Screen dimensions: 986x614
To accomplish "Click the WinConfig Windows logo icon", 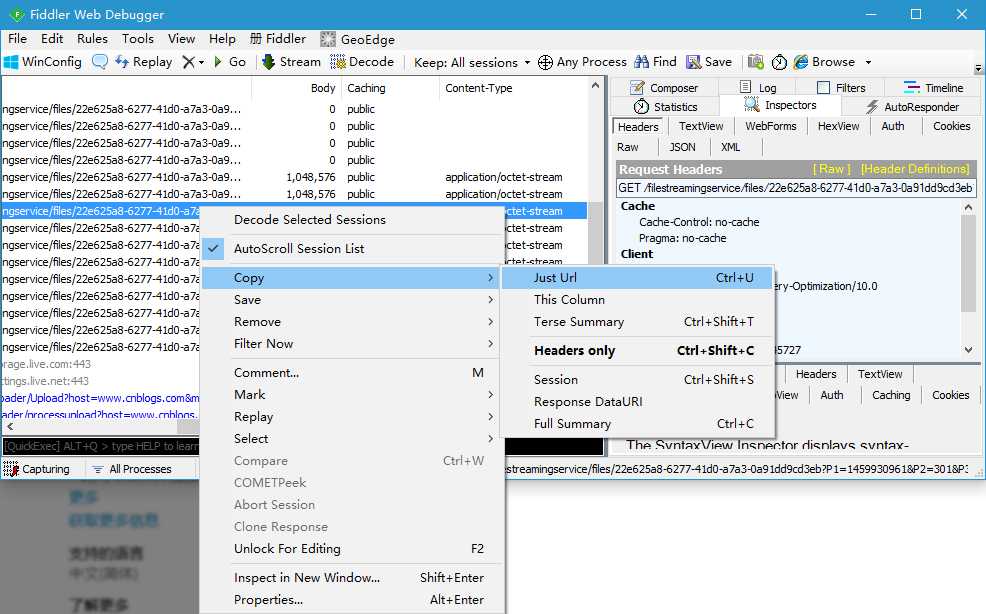I will tap(11, 62).
